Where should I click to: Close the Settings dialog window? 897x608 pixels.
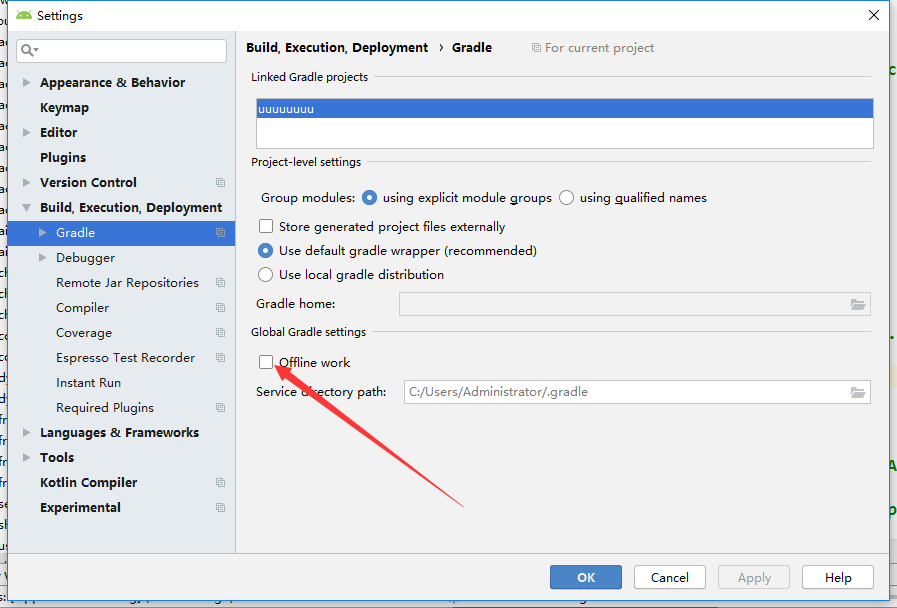(874, 15)
